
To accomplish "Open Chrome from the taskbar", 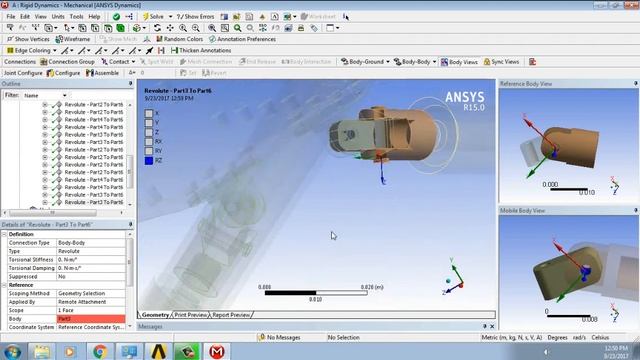I will [x=100, y=351].
